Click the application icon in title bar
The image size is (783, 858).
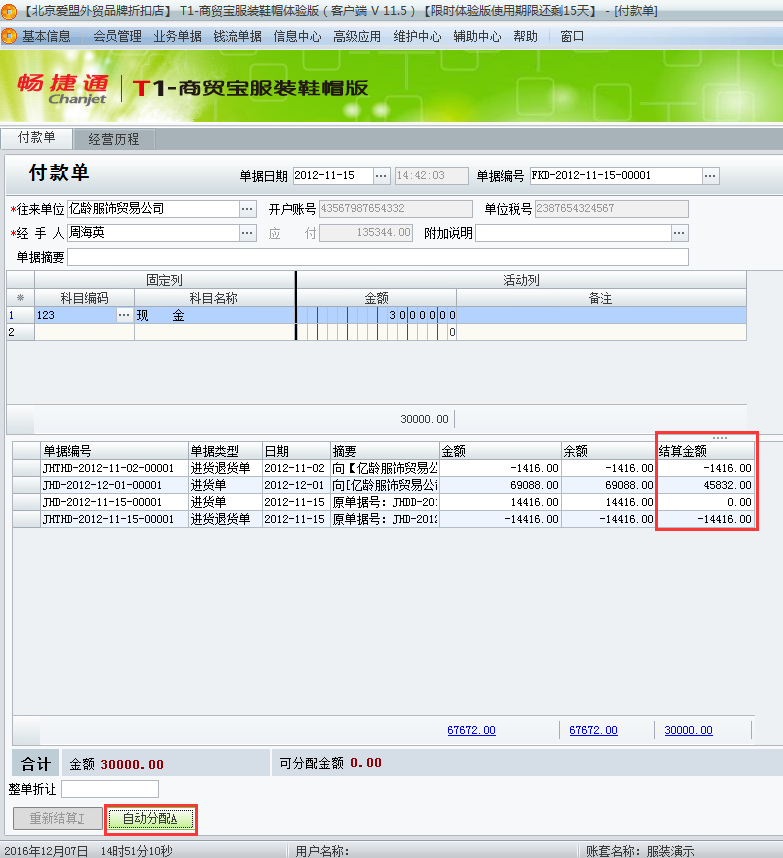tap(8, 11)
